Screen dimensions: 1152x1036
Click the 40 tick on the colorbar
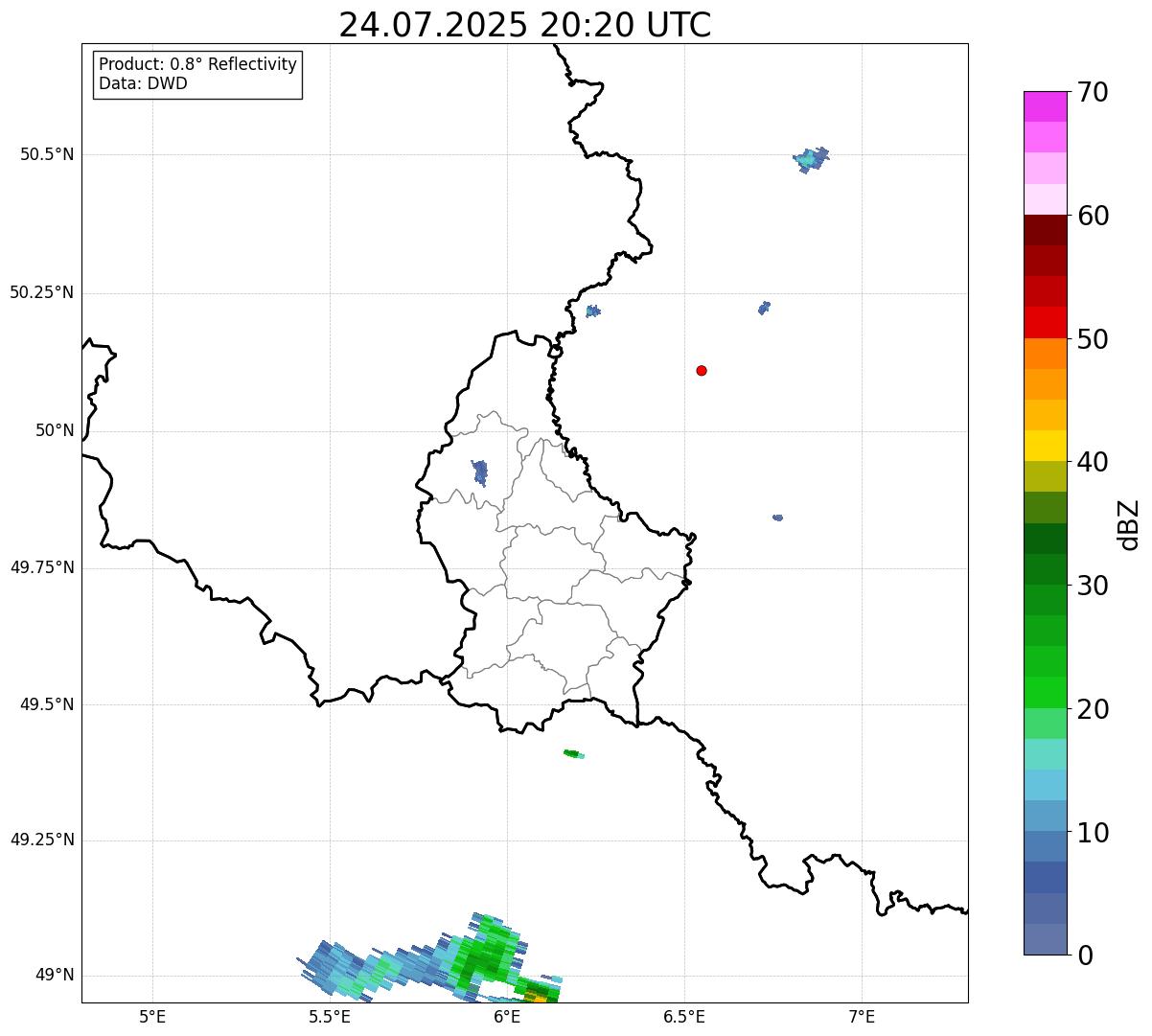coord(1093,462)
